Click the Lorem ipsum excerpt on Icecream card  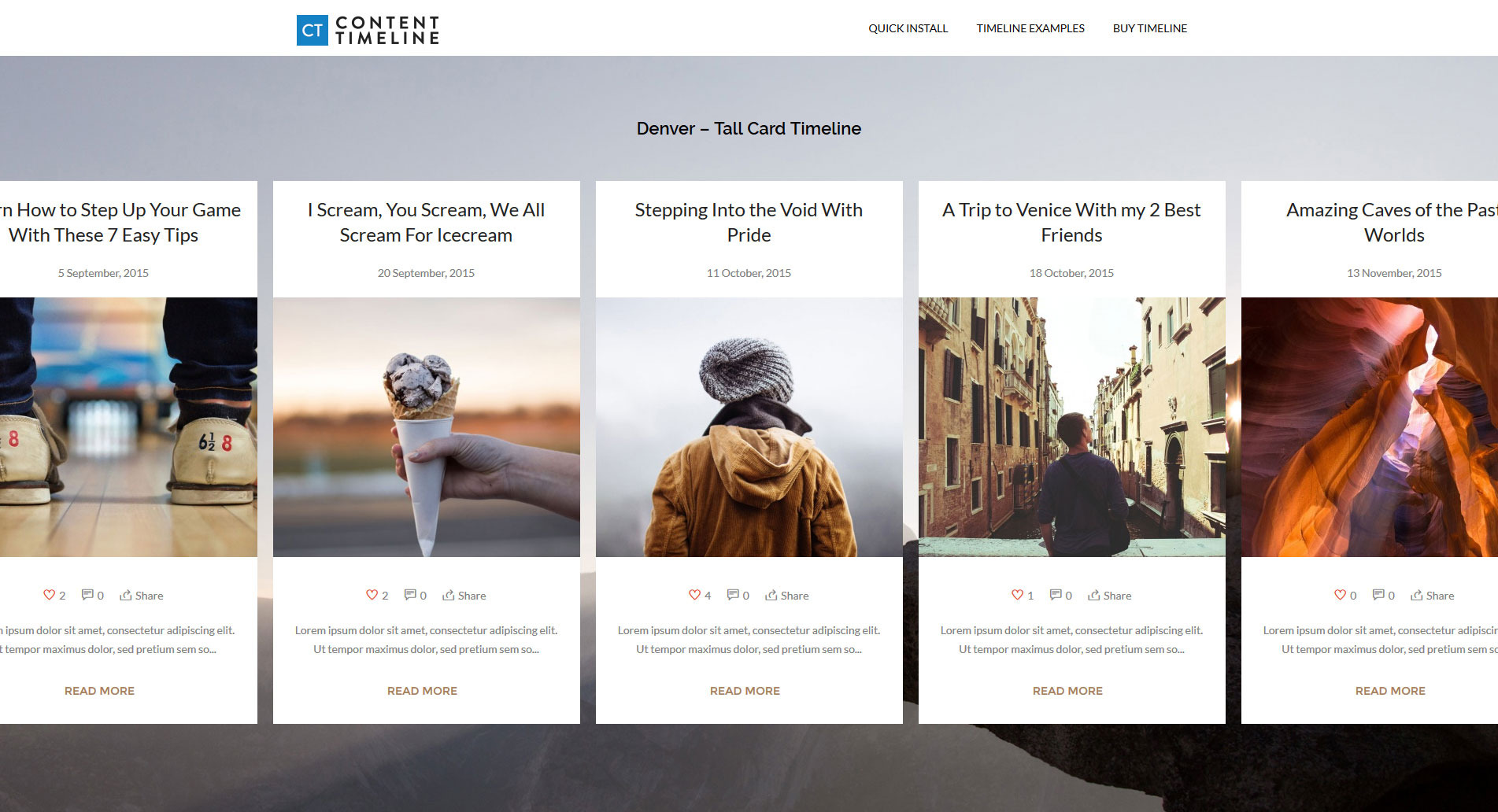[426, 640]
